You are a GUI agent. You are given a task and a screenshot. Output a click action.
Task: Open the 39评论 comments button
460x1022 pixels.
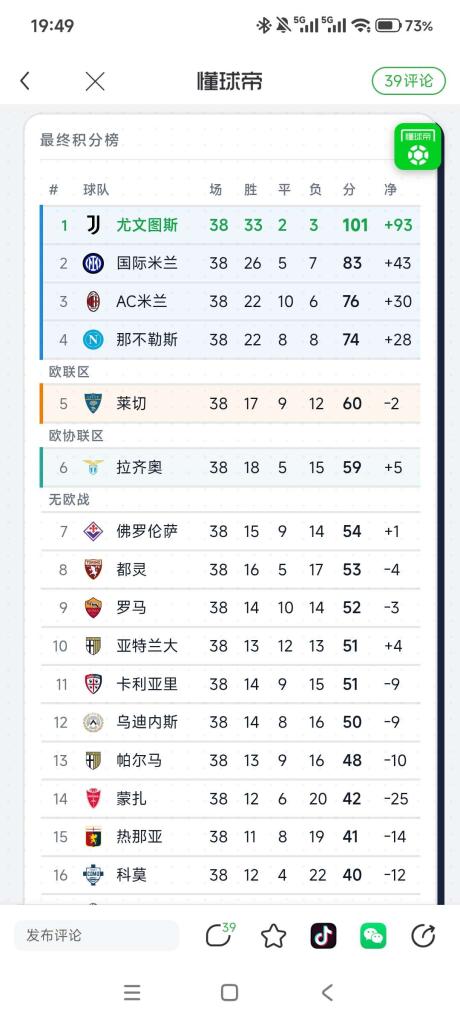pyautogui.click(x=409, y=81)
